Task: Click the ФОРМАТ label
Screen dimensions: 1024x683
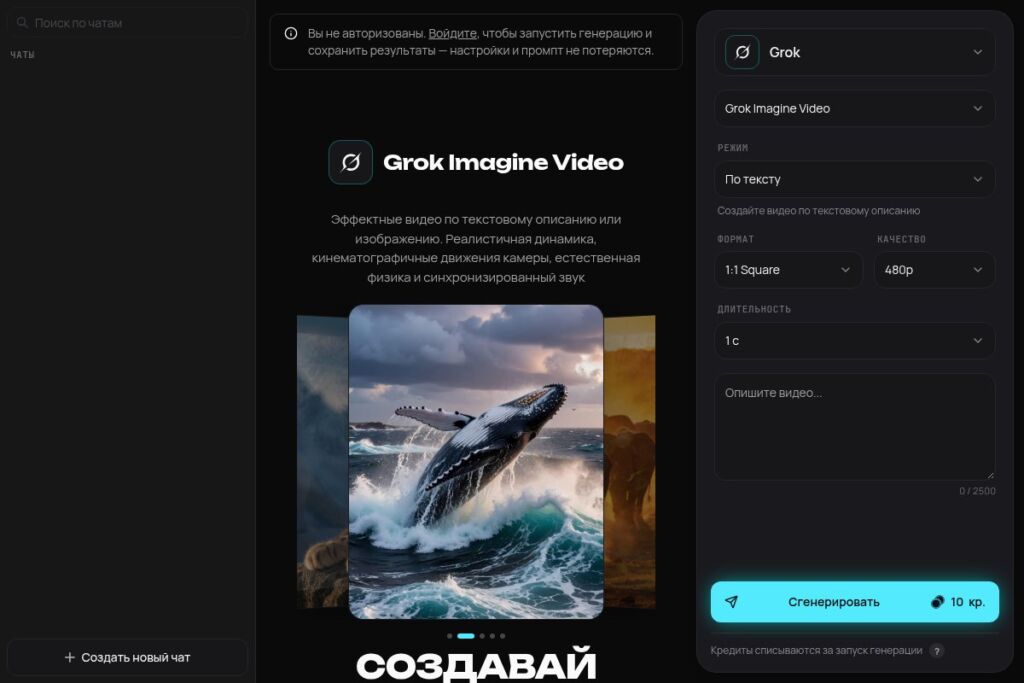Action: tap(735, 240)
